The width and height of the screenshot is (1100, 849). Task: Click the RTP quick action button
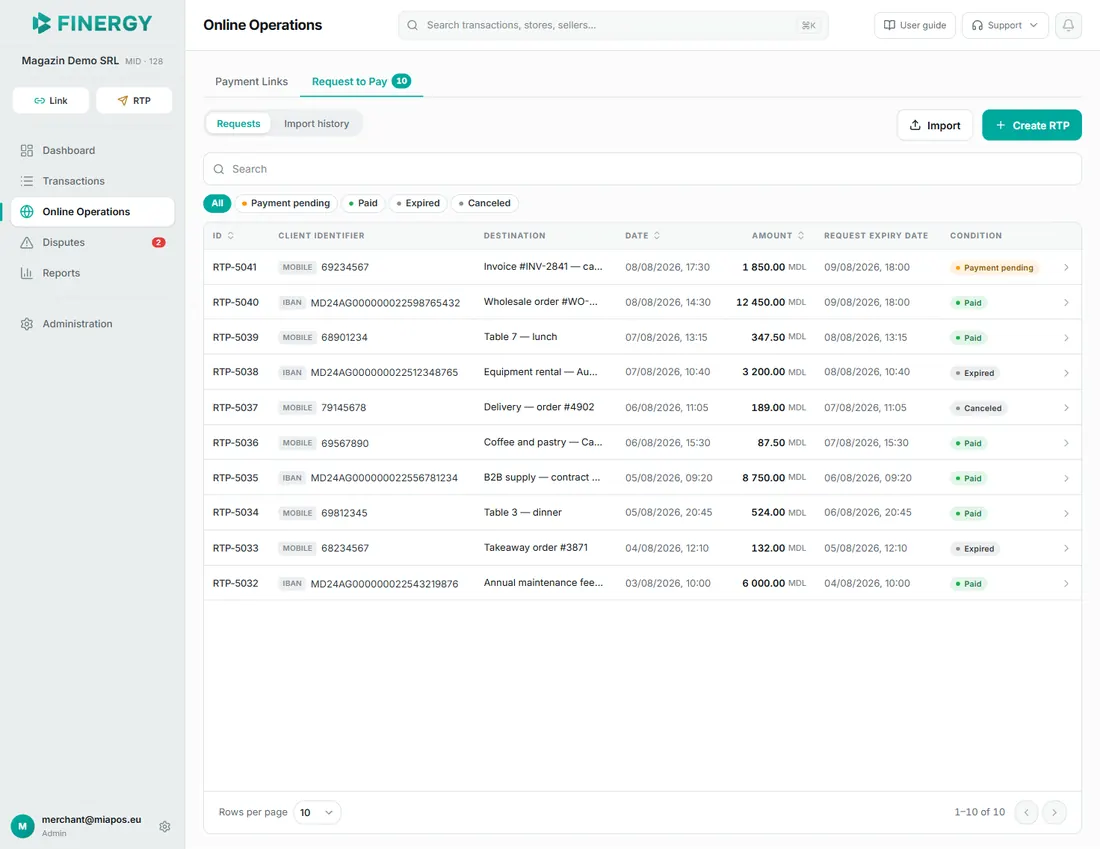point(134,100)
